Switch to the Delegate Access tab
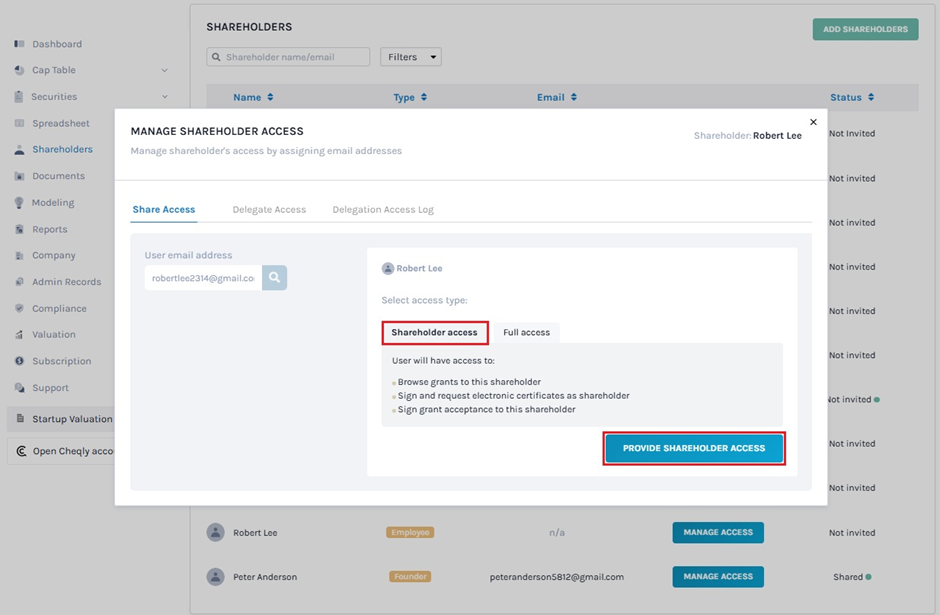The height and width of the screenshot is (615, 940). tap(269, 210)
